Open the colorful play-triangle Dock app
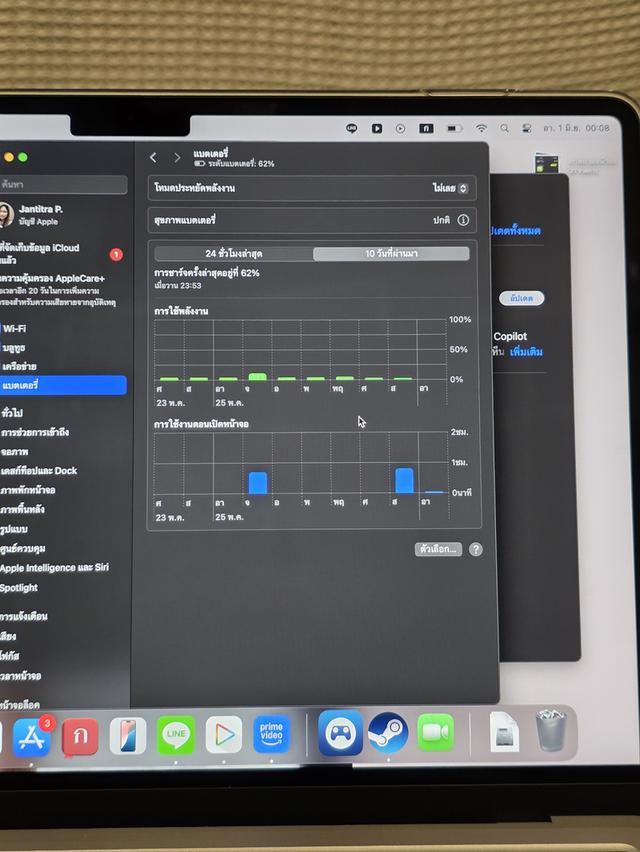The image size is (640, 852). (224, 735)
